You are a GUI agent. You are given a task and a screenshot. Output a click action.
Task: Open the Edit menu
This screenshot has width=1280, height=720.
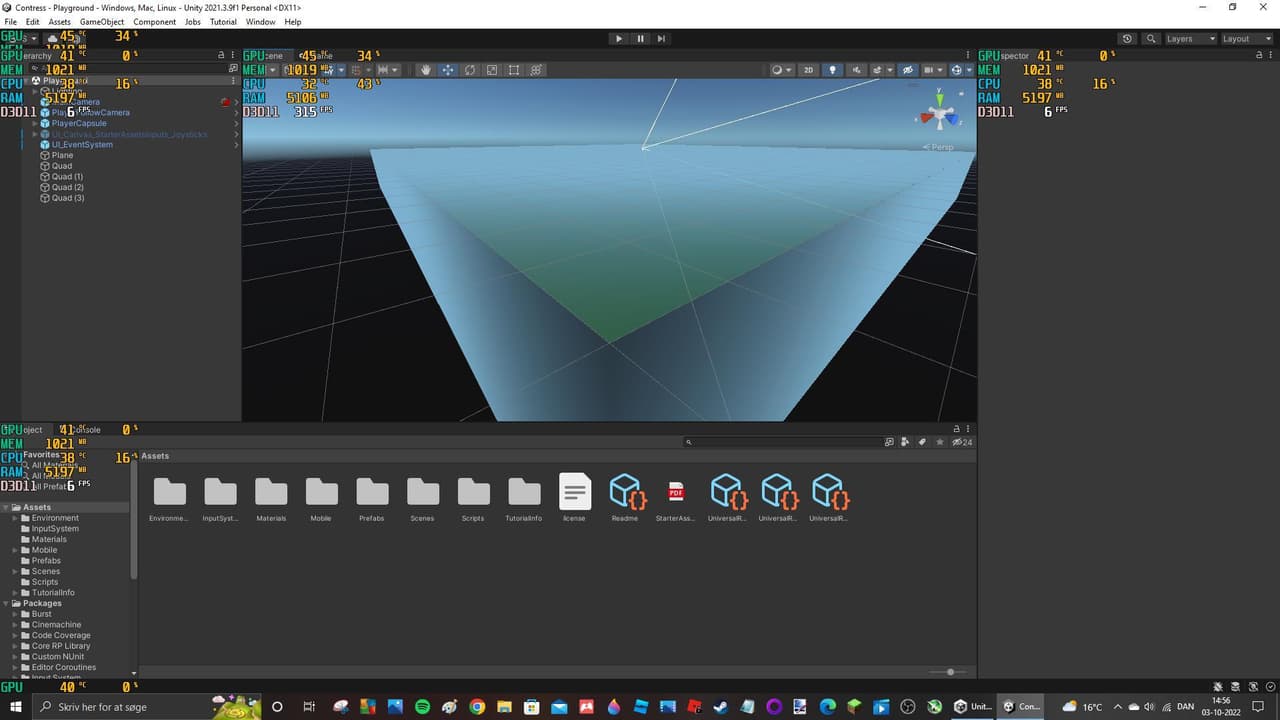[x=33, y=21]
